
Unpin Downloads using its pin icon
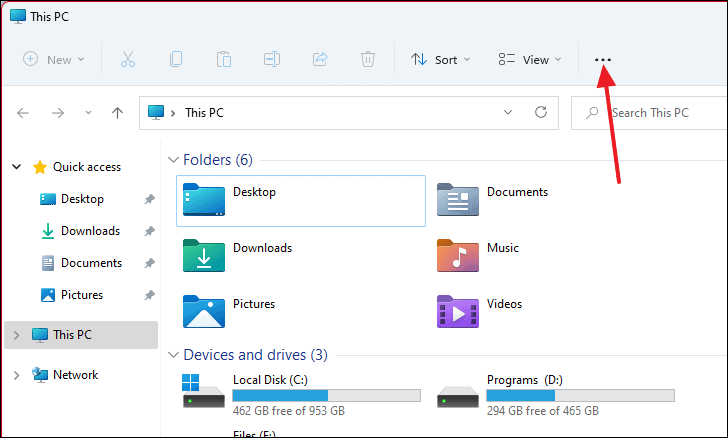(x=149, y=231)
